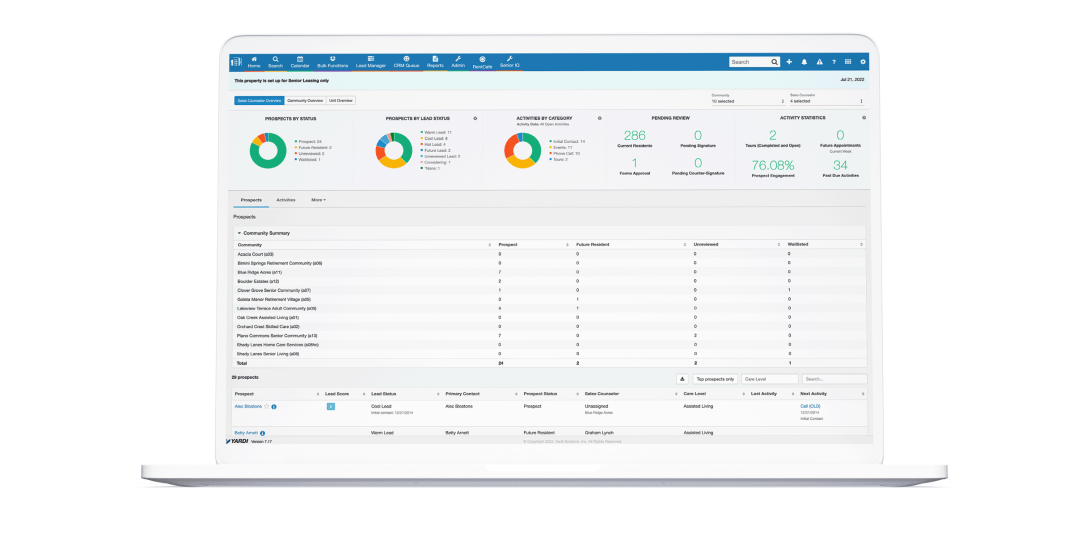1073x546 pixels.
Task: Click the CRM Queue globe icon
Action: point(406,59)
